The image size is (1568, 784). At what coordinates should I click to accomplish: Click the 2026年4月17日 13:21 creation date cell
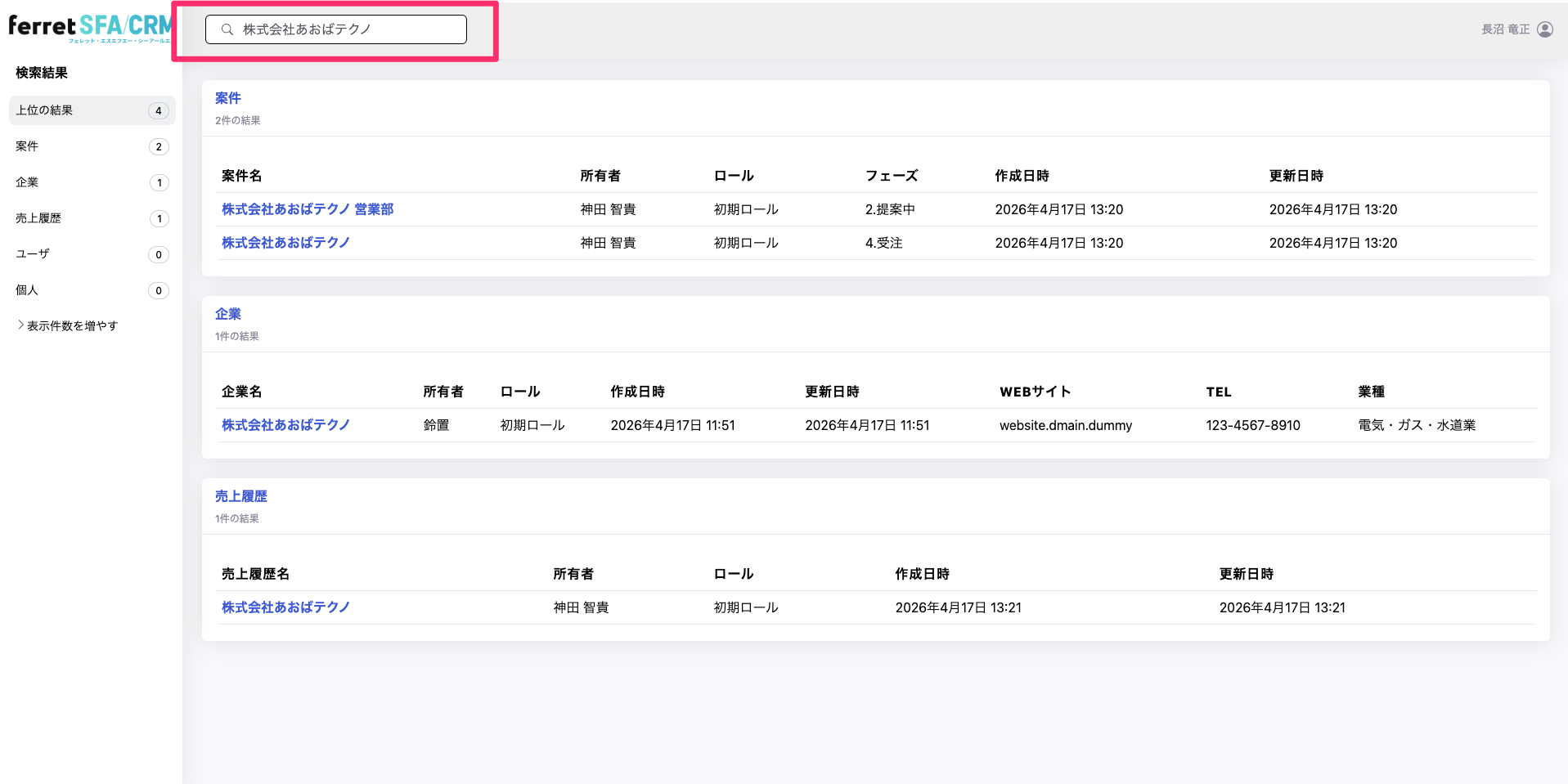click(958, 607)
